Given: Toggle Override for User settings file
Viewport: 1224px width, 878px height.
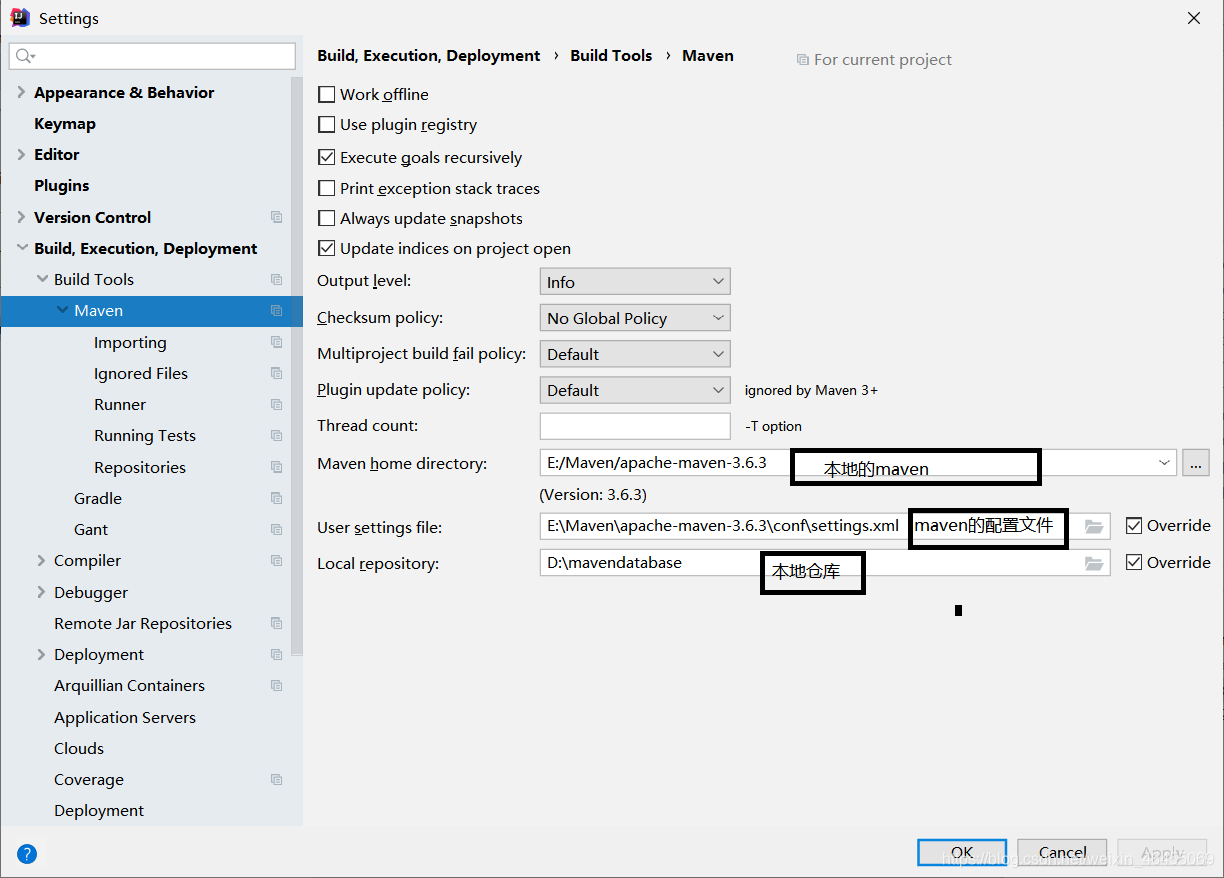Looking at the screenshot, I should click(x=1134, y=525).
